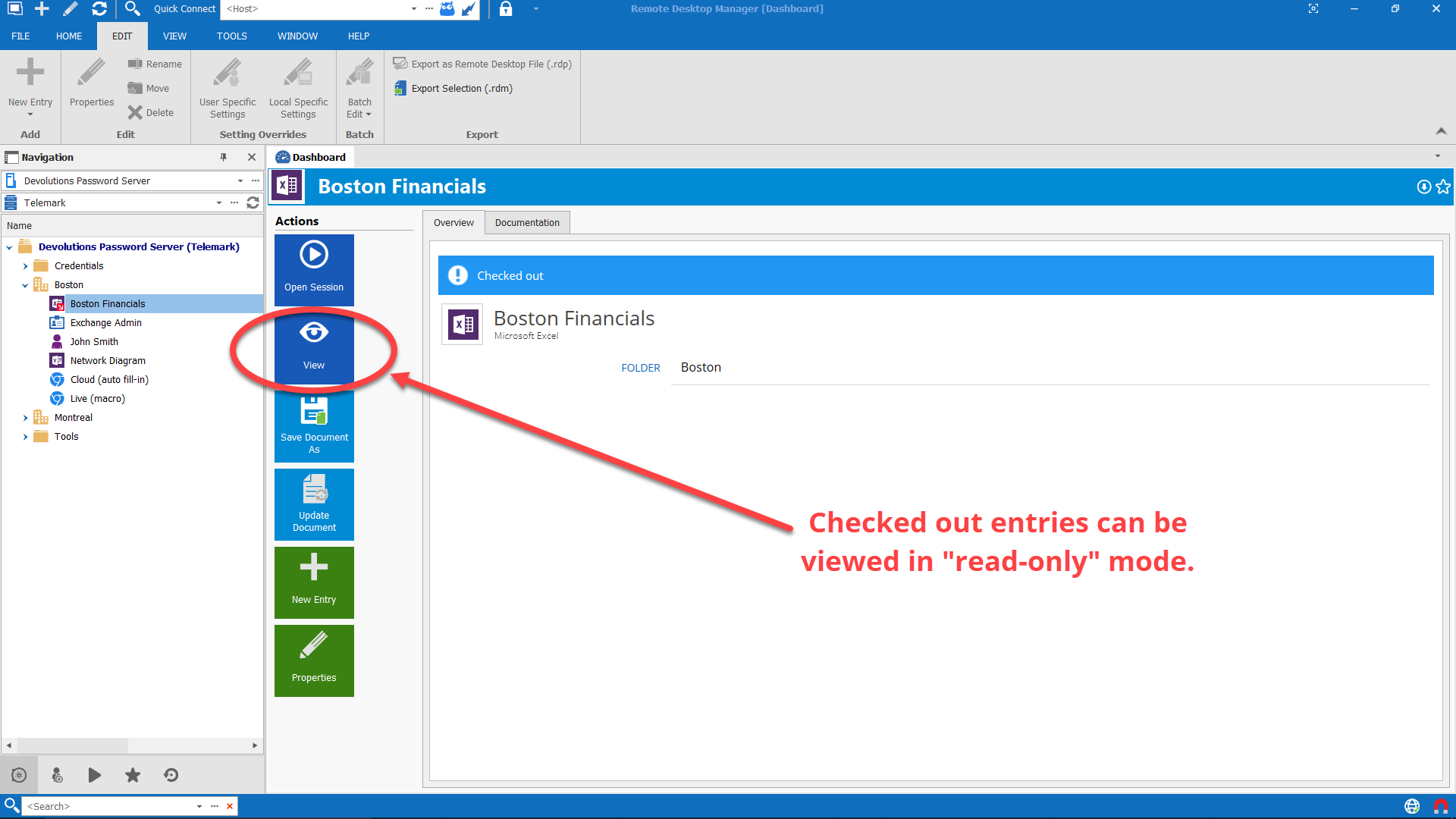This screenshot has height=819, width=1456.
Task: Click the vault wheel icon in navigation footer
Action: [x=19, y=775]
